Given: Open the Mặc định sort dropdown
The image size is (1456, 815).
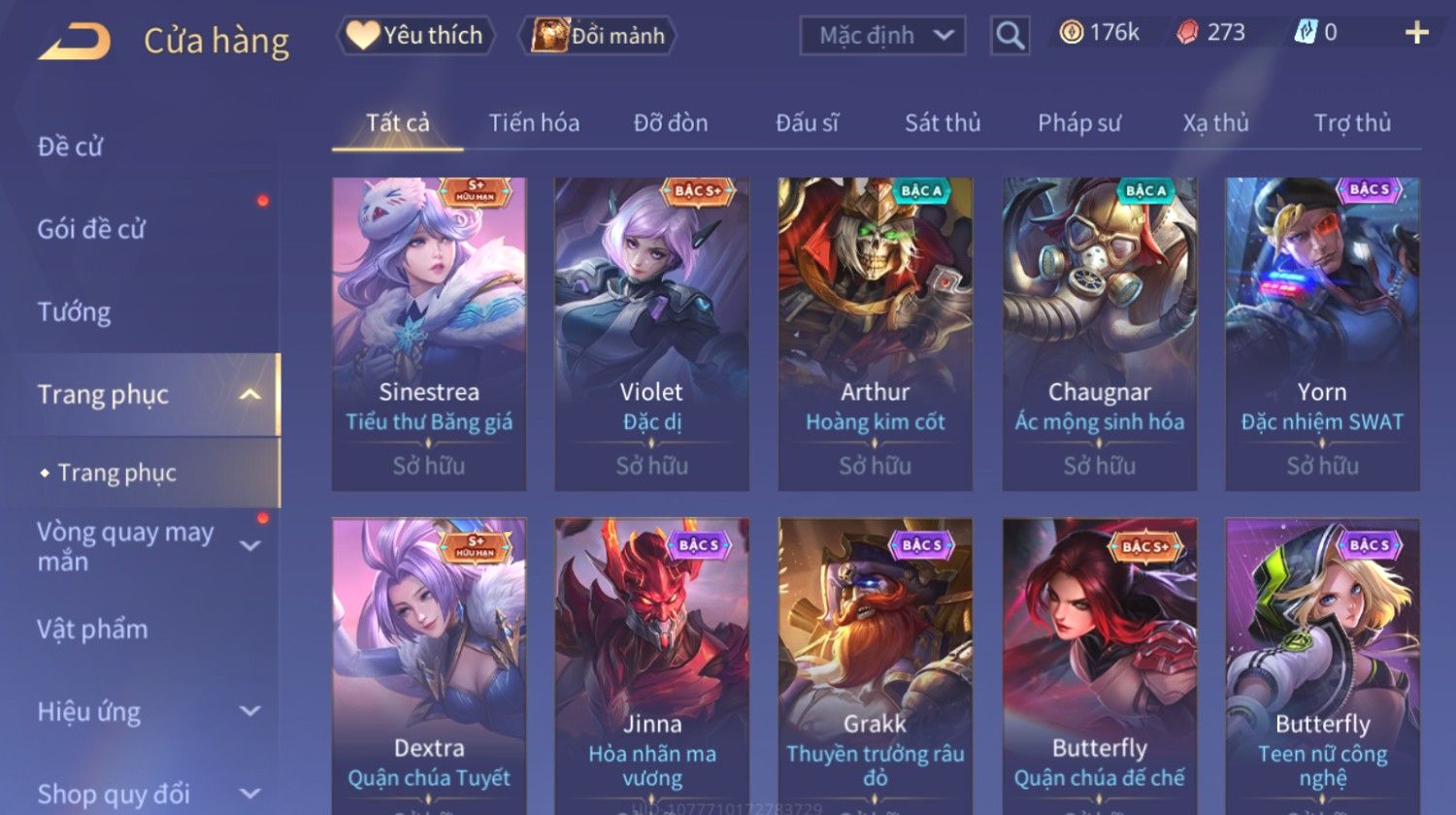Looking at the screenshot, I should 882,36.
